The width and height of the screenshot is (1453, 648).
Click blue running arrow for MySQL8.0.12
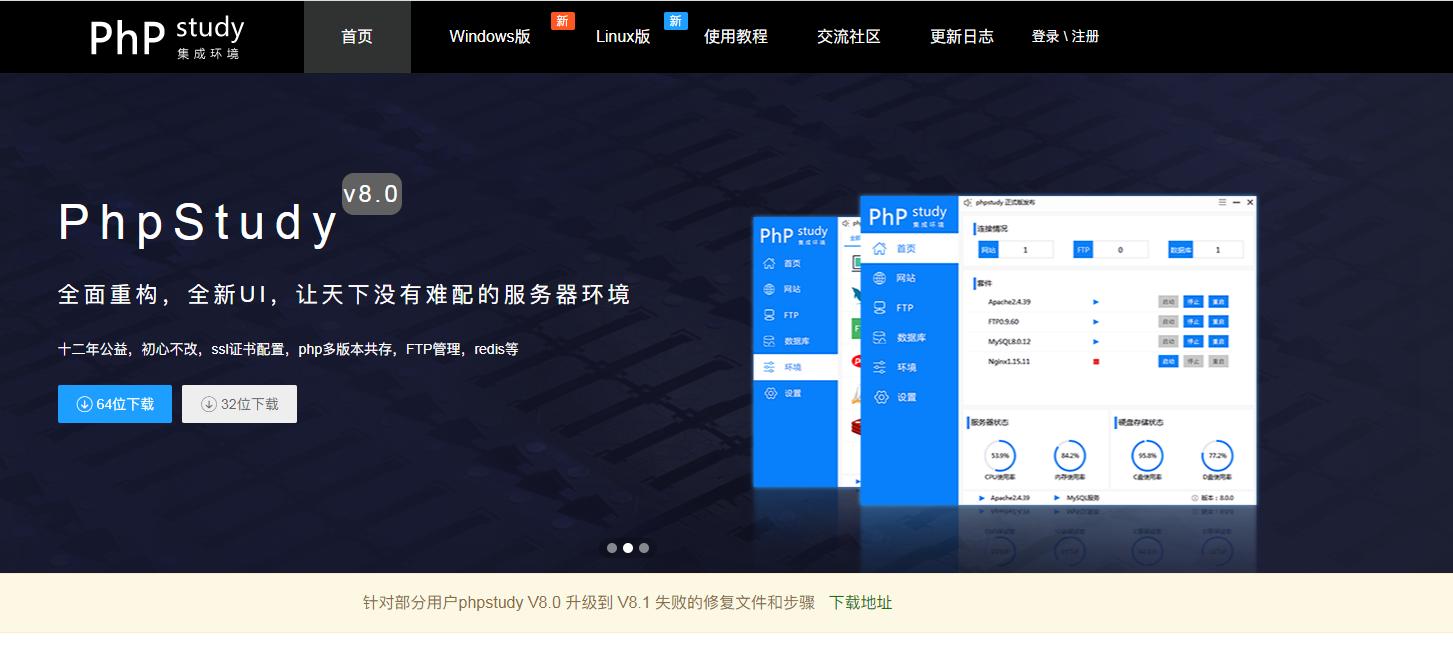click(1096, 341)
